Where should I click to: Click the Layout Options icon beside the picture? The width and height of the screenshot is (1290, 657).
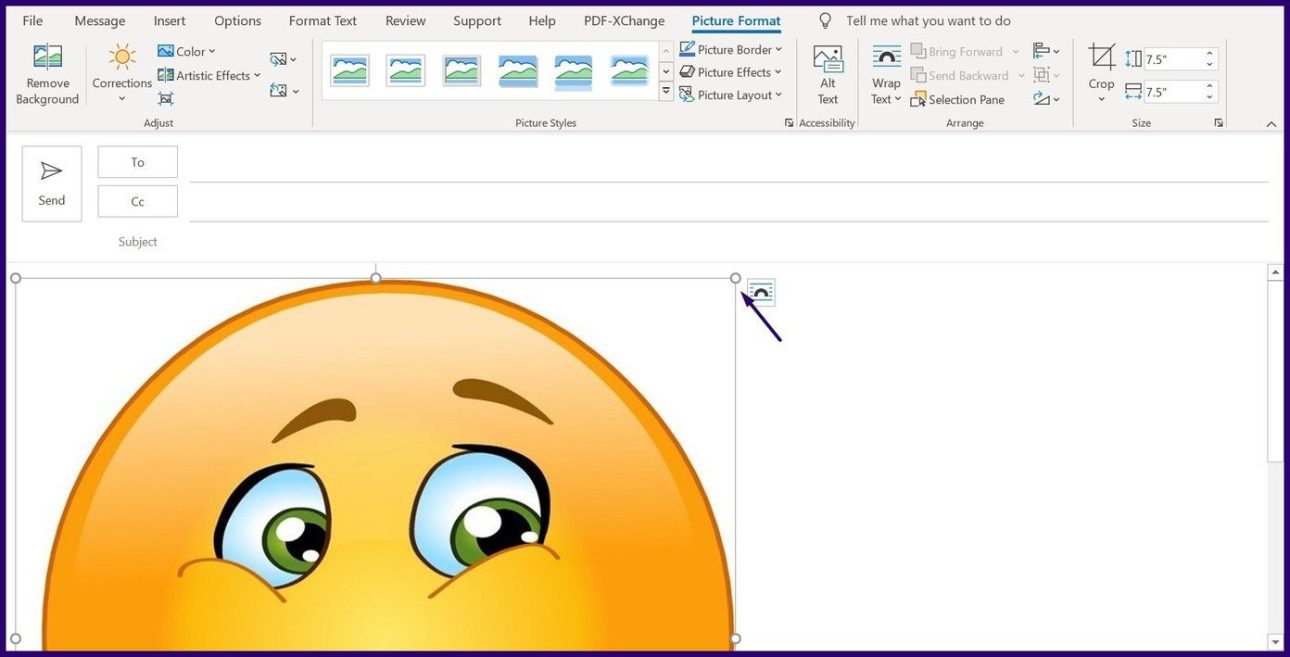[x=761, y=292]
